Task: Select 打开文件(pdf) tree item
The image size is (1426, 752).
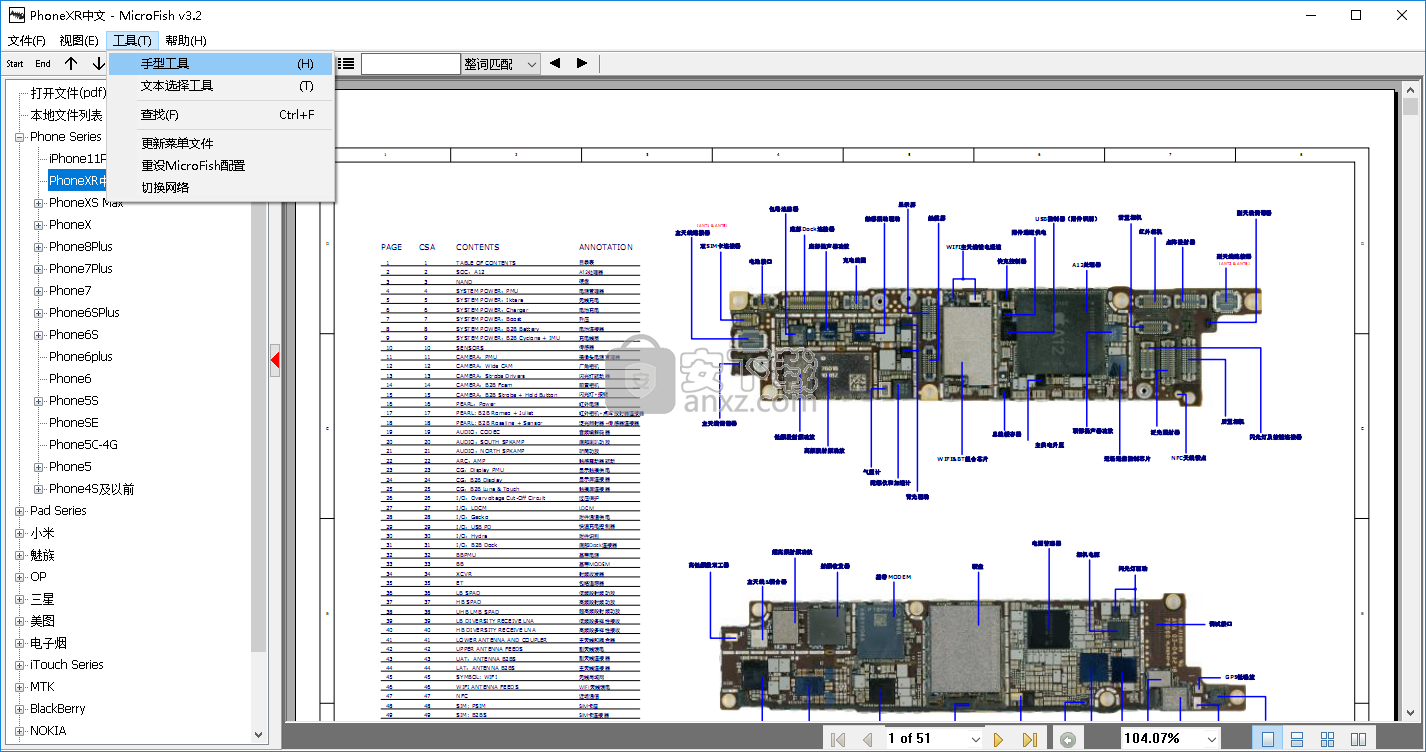Action: (68, 93)
